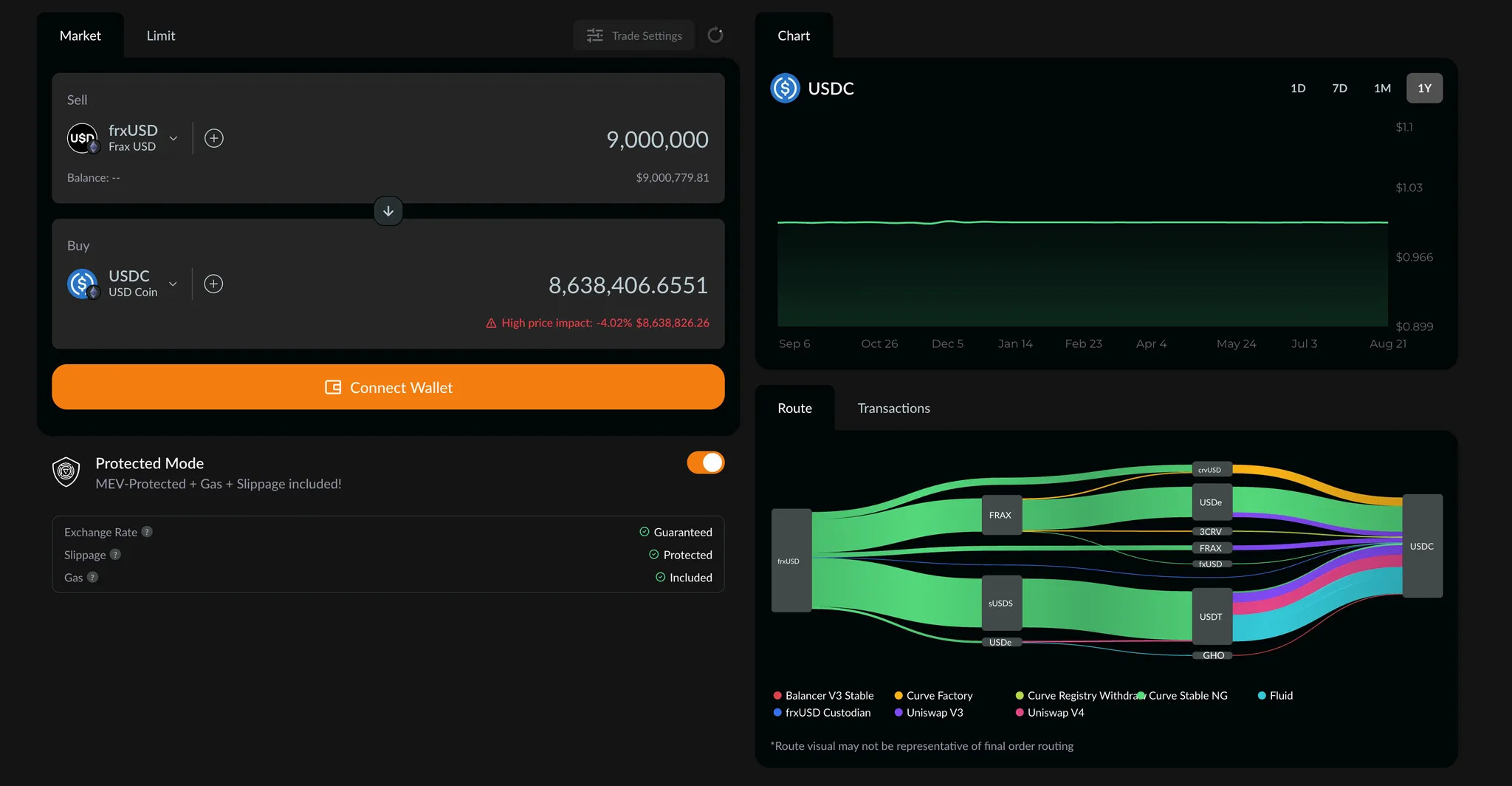
Task: Click the crvUSD node in route diagram
Action: coord(1212,470)
